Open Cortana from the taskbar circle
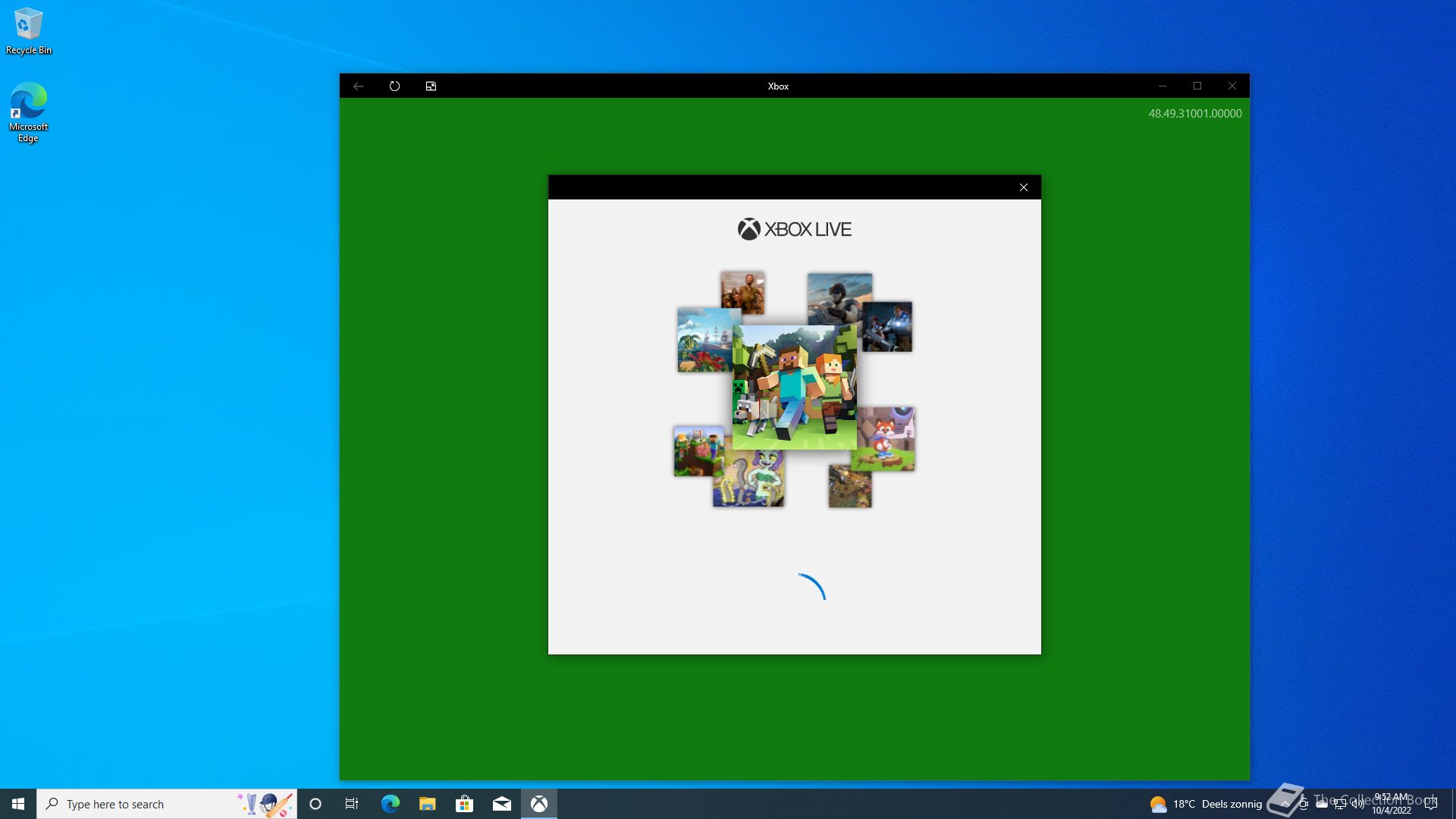 pyautogui.click(x=315, y=804)
